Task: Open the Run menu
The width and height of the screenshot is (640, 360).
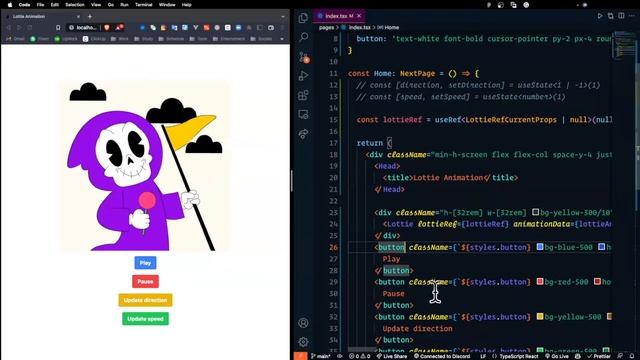Action: pos(124,4)
